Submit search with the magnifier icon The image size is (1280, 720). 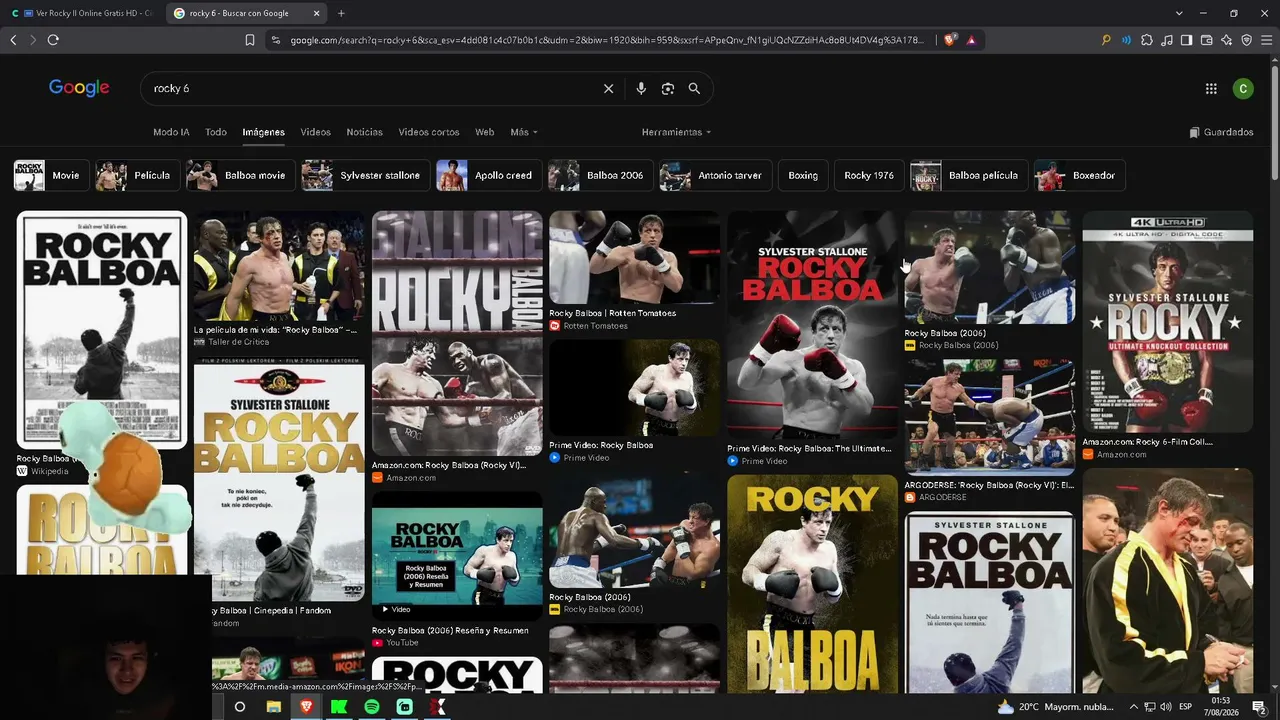click(x=694, y=89)
